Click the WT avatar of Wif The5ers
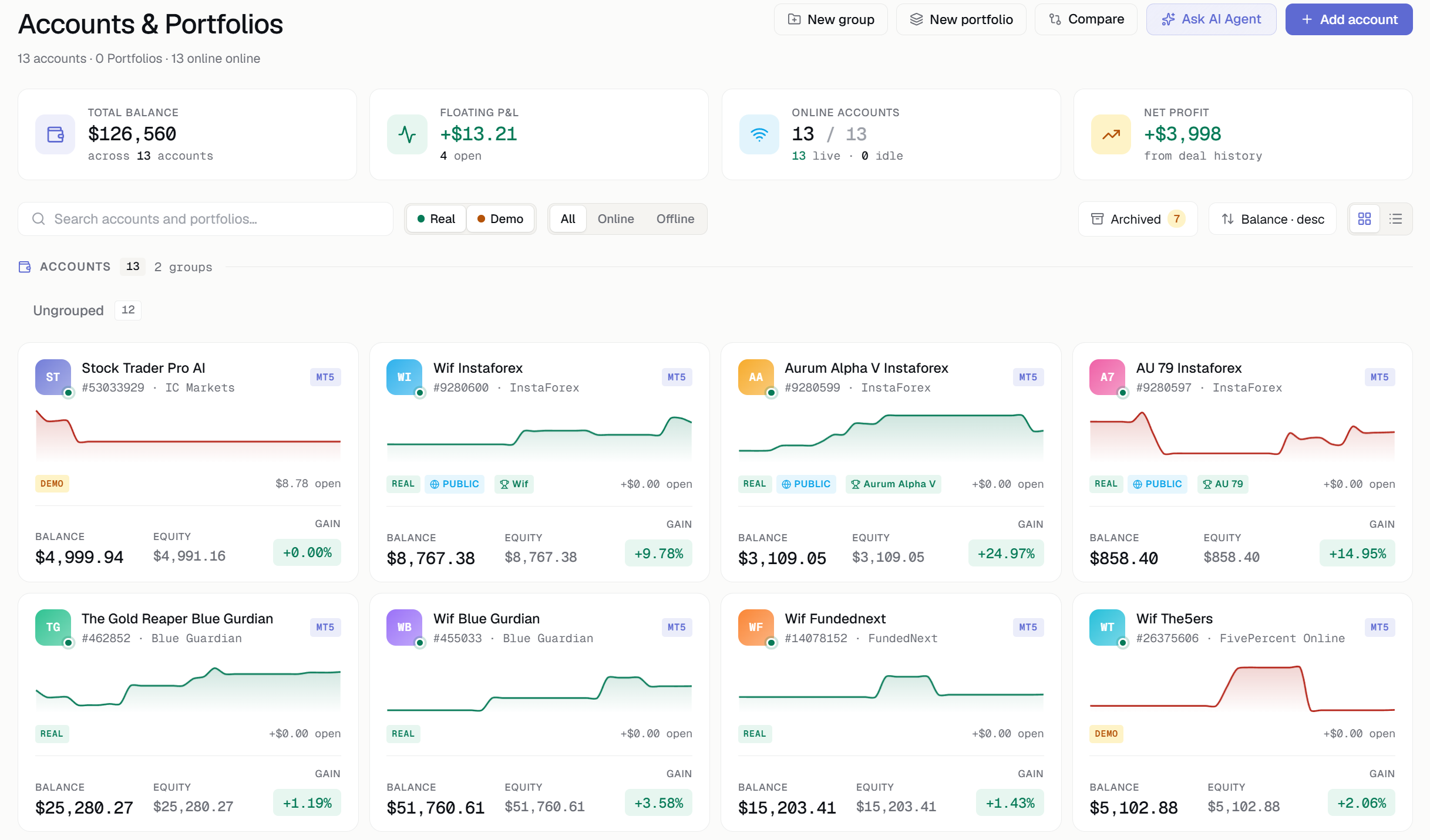This screenshot has height=840, width=1430. [x=1107, y=627]
